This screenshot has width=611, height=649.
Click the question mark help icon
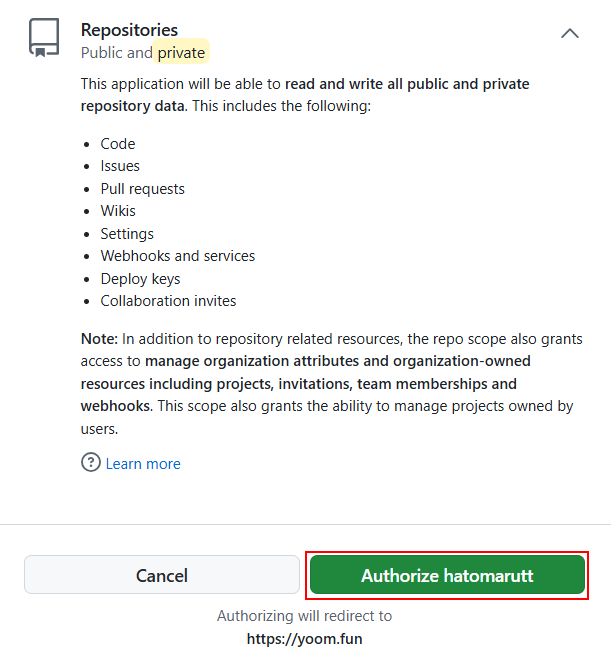click(x=91, y=463)
